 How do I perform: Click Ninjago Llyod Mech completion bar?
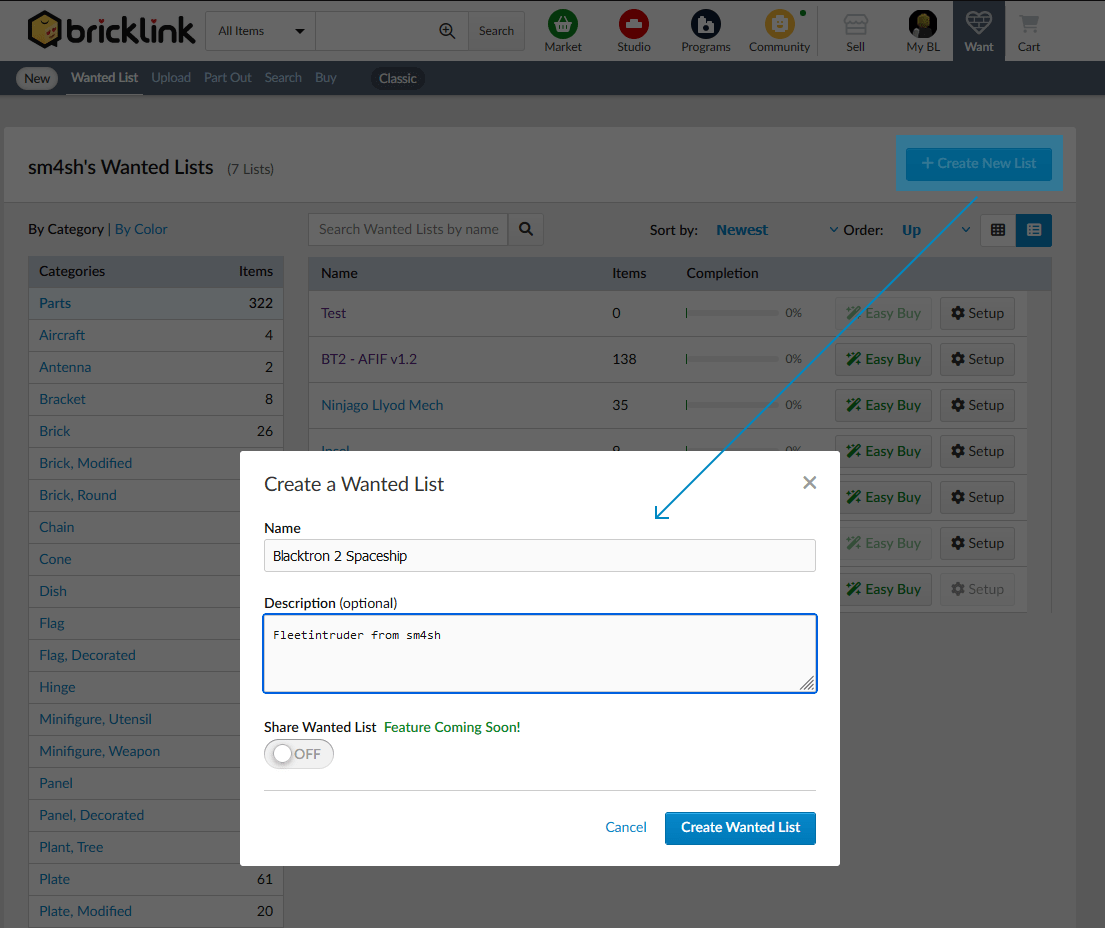(732, 404)
